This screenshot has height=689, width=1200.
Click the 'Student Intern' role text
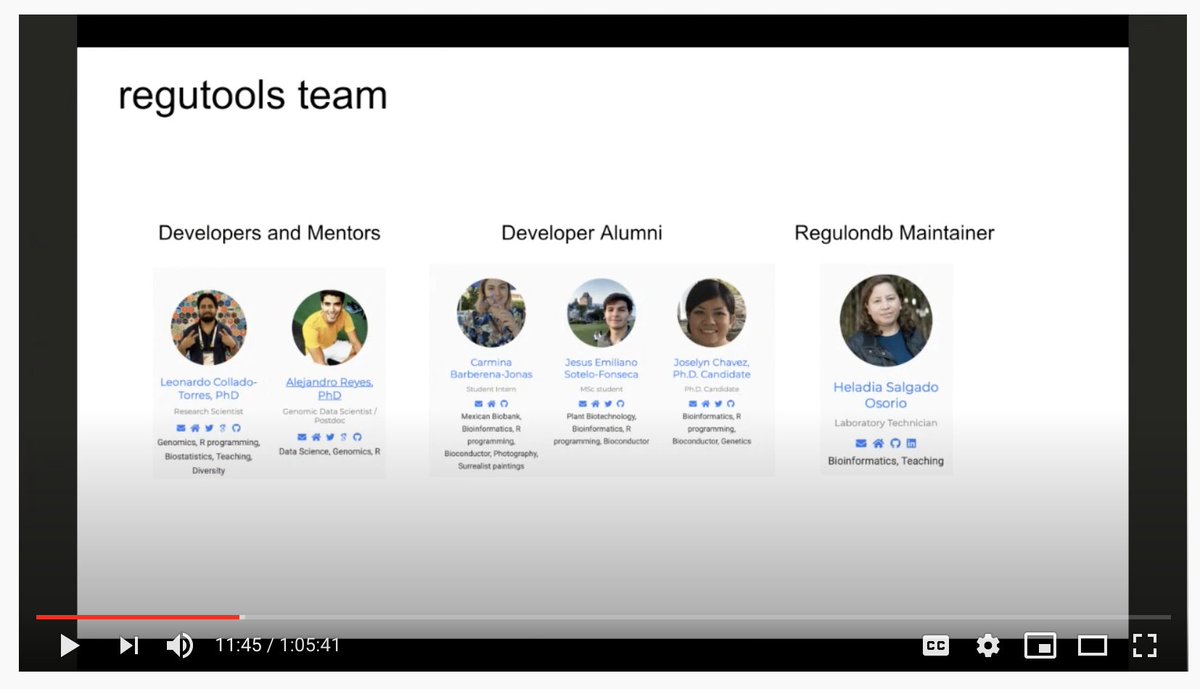[x=491, y=389]
